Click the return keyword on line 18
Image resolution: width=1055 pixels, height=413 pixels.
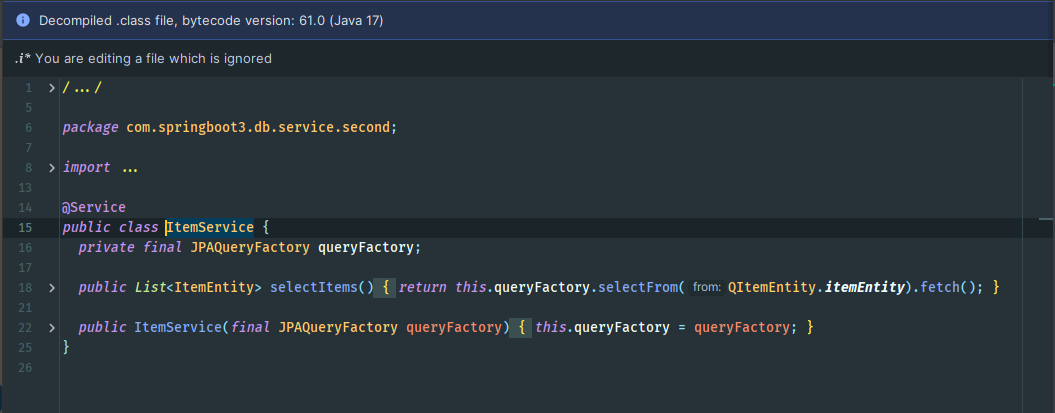click(x=423, y=287)
